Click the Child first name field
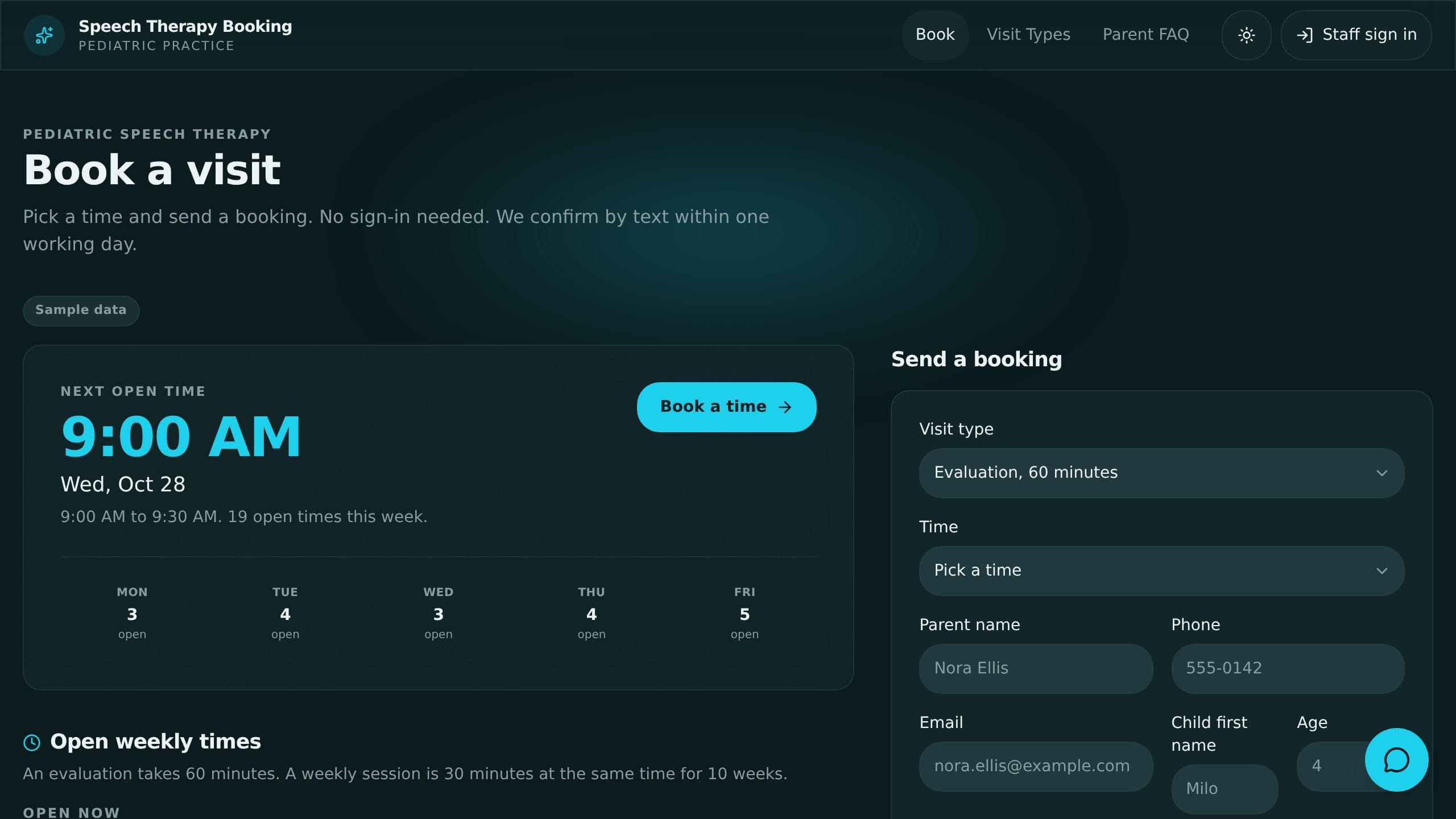The height and width of the screenshot is (819, 1456). point(1225,789)
